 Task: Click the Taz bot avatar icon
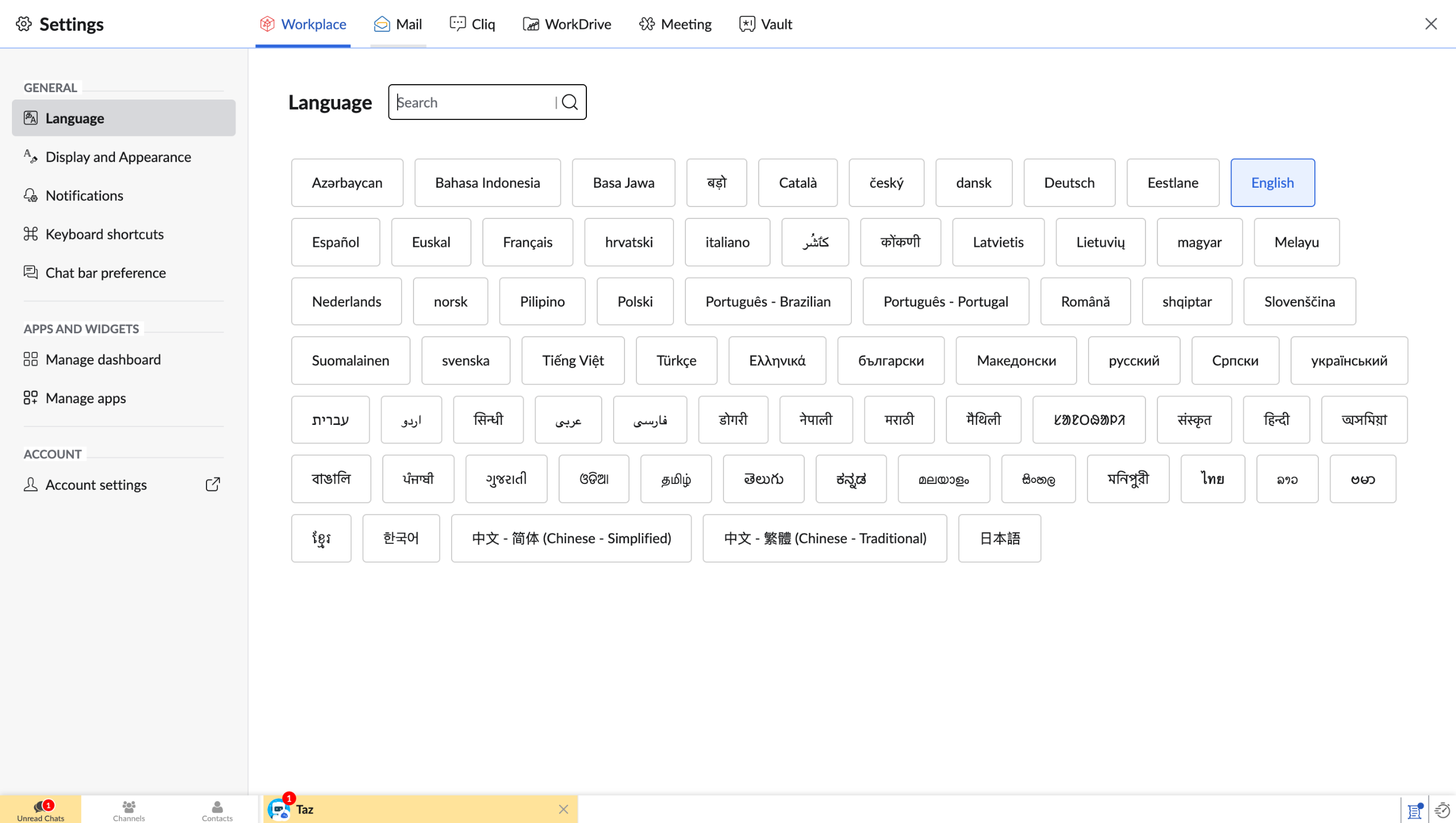pyautogui.click(x=278, y=809)
